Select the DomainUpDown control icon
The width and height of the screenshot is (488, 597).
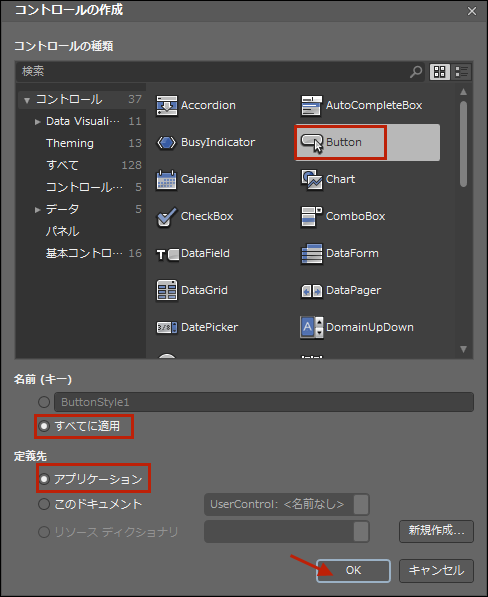coord(311,327)
